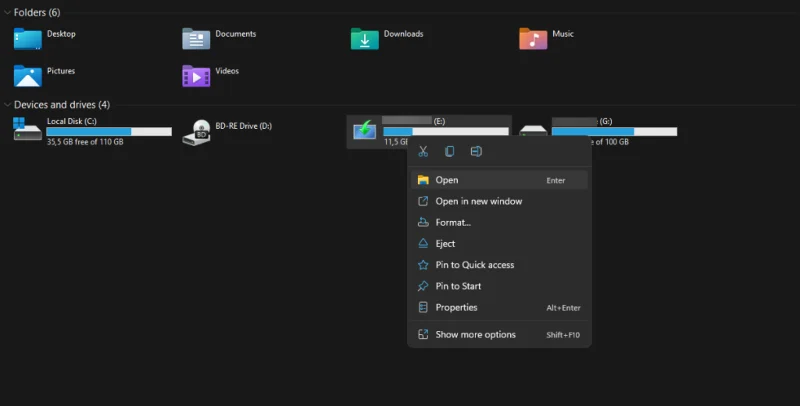Pin the drive to Quick access
This screenshot has height=406, width=800.
tap(499, 265)
